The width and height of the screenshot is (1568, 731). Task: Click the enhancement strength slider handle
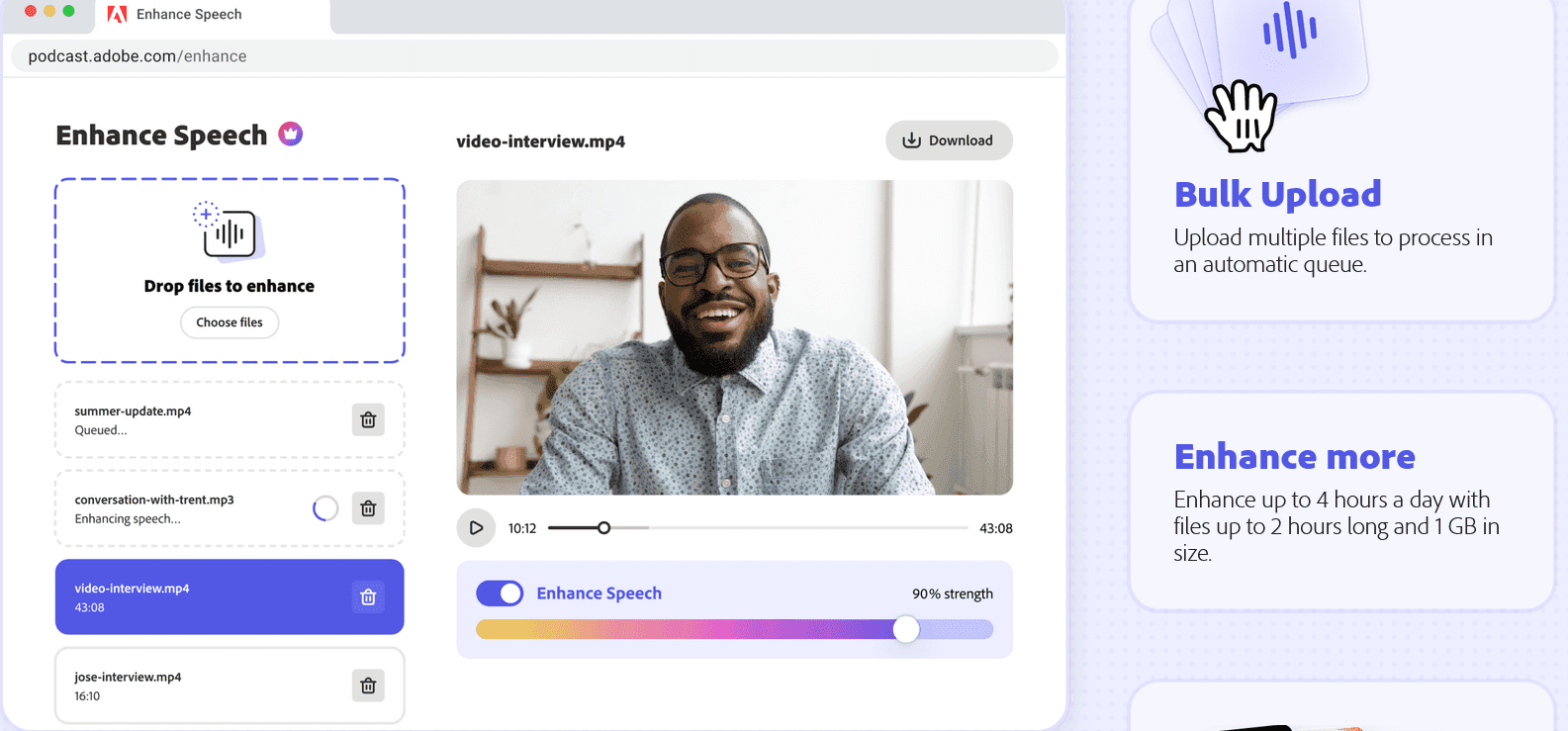(906, 629)
